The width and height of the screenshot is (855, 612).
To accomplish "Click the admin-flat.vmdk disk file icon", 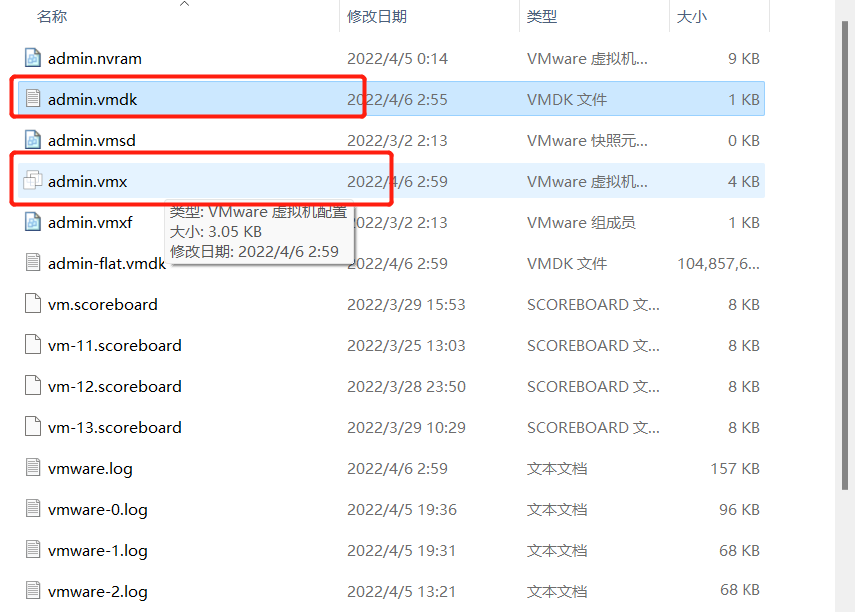I will pos(31,263).
